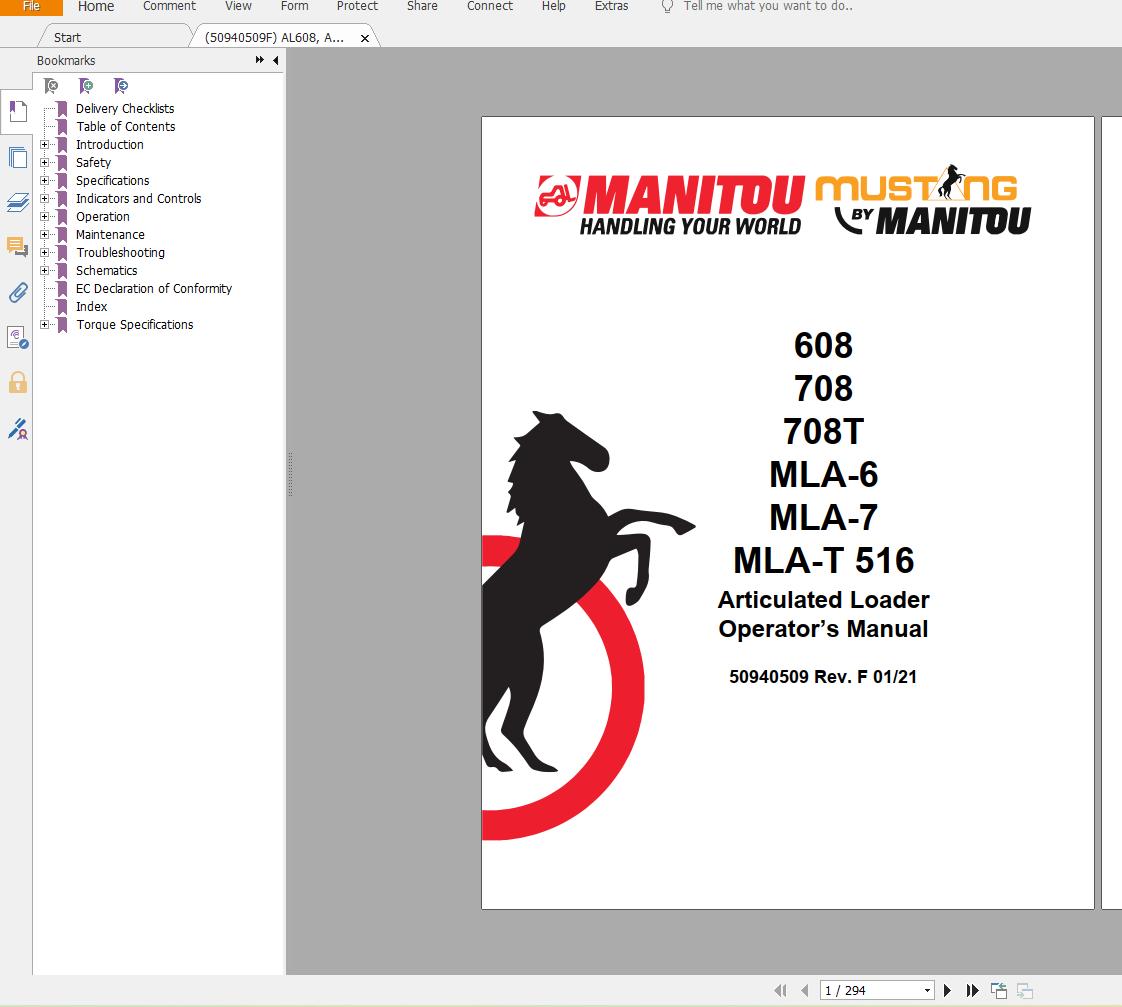Expand the Troubleshooting bookmark
Screen dimensions: 1122x1007
(44, 253)
